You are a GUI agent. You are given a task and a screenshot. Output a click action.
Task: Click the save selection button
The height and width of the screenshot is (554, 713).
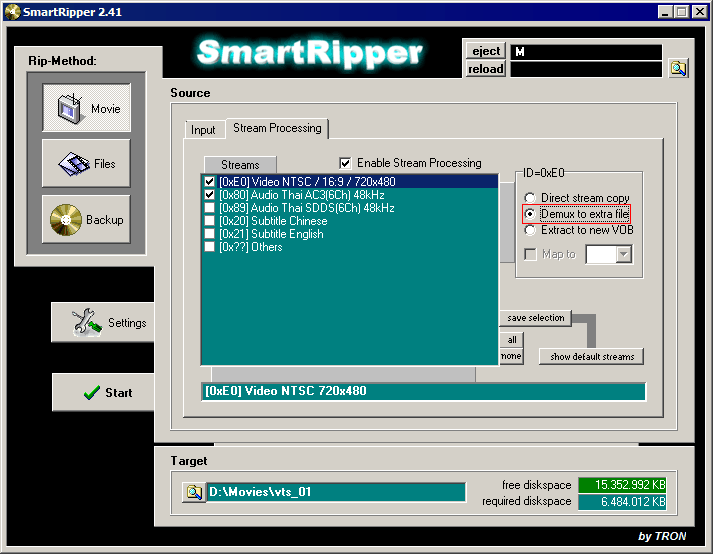(536, 317)
